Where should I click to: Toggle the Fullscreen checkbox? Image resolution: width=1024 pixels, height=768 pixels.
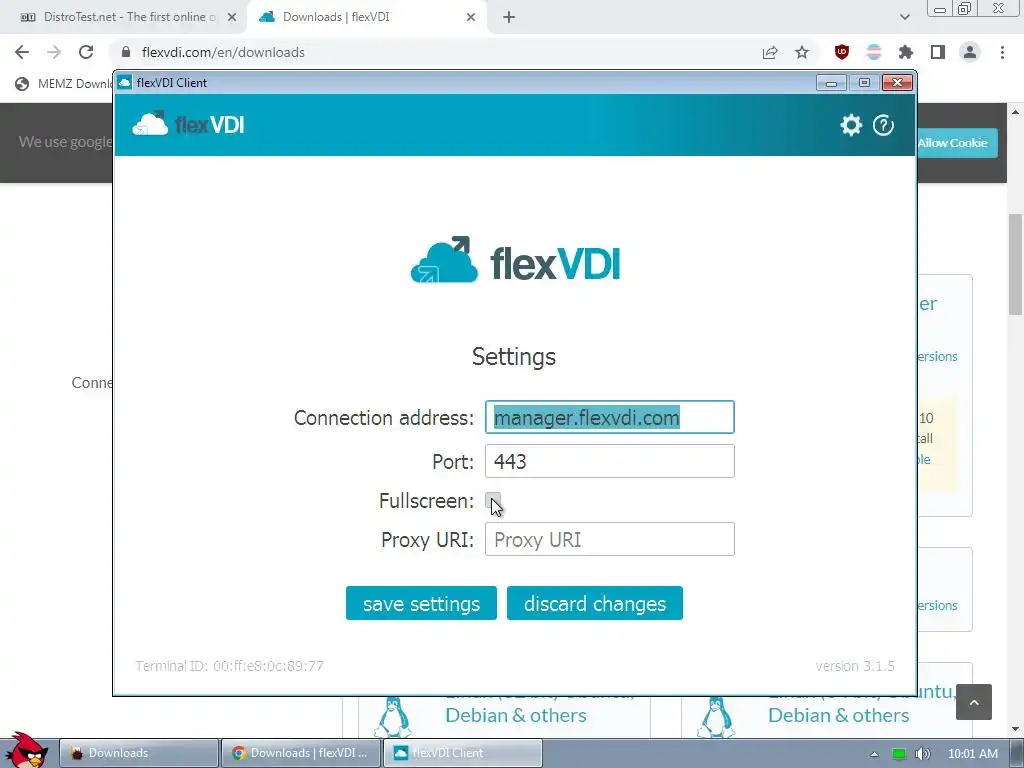tap(493, 501)
